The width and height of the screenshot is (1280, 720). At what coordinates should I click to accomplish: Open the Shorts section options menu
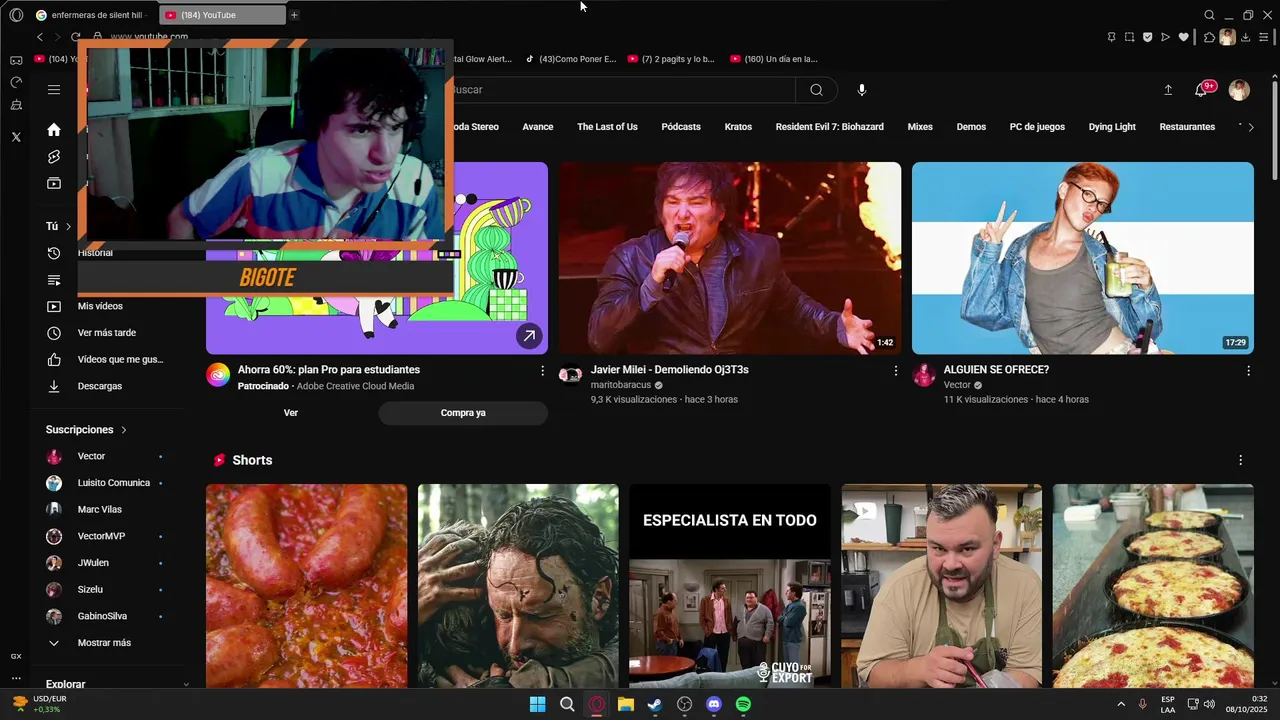(x=1240, y=460)
